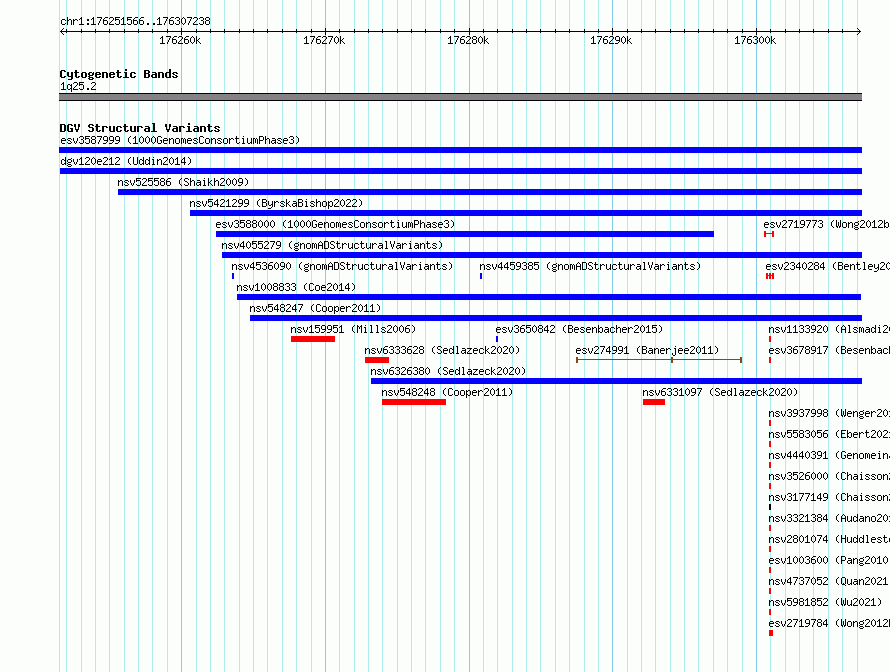Open nsv4055279 (gnomADStructuralVariants) label

click(x=332, y=245)
